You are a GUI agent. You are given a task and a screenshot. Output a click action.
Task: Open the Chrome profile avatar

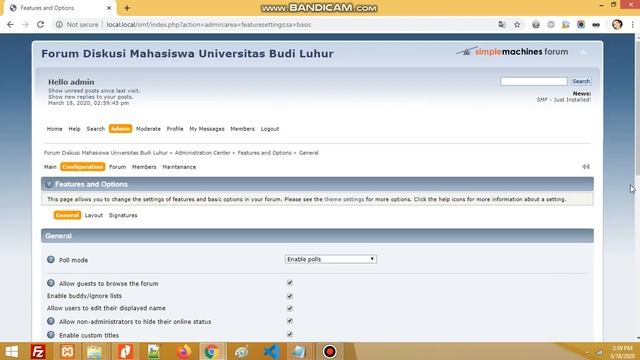coord(617,24)
